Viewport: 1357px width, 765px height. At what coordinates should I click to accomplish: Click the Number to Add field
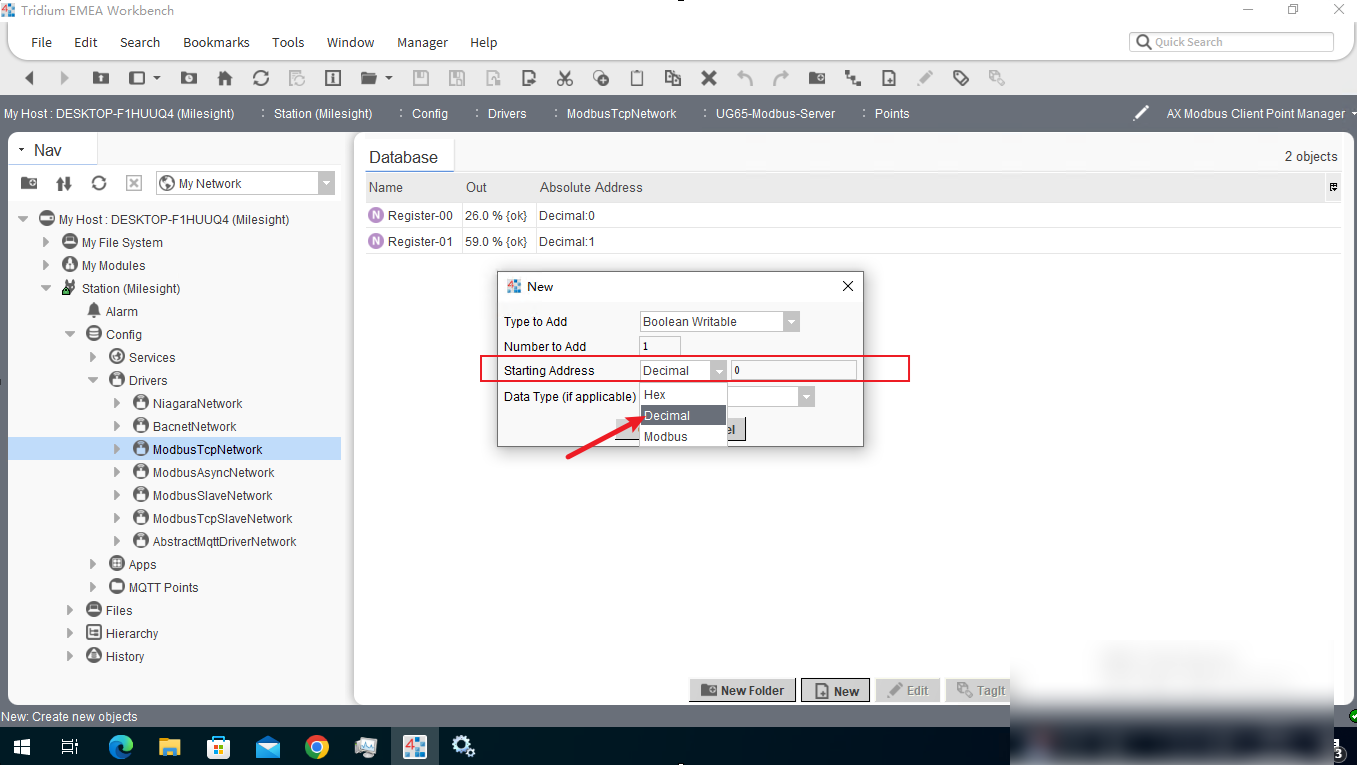pos(660,346)
